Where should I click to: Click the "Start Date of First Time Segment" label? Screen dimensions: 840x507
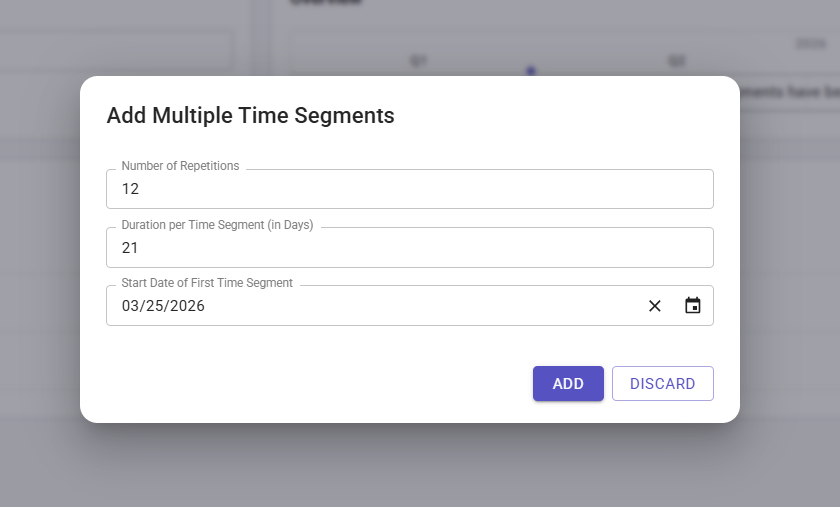pos(207,283)
